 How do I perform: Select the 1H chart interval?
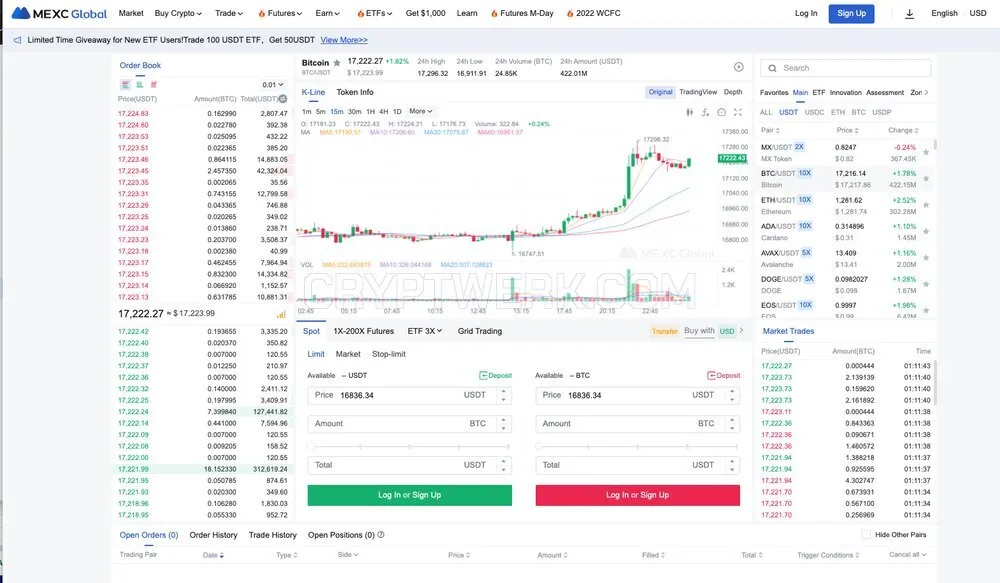[371, 112]
